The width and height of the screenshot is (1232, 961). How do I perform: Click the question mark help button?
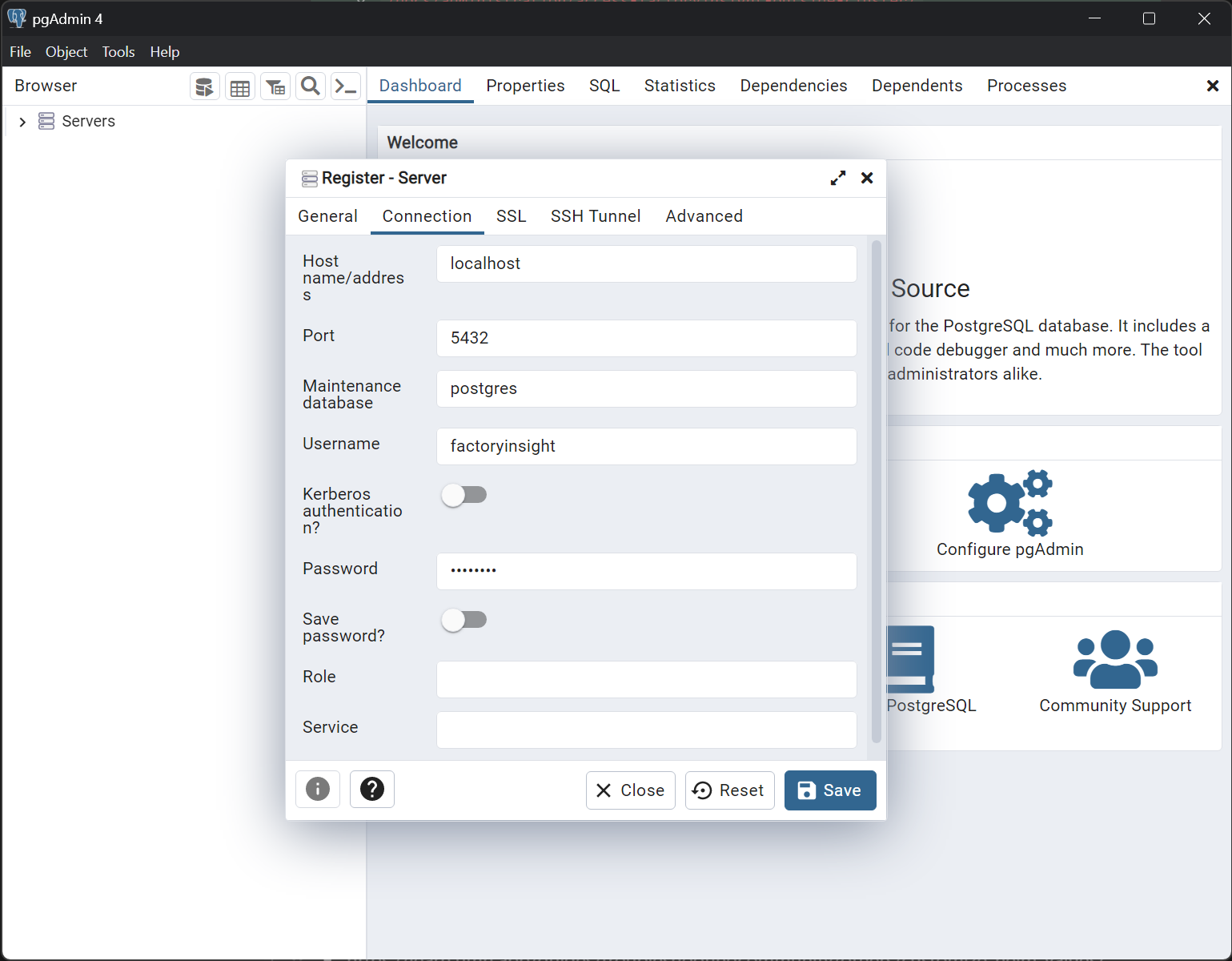tap(372, 790)
